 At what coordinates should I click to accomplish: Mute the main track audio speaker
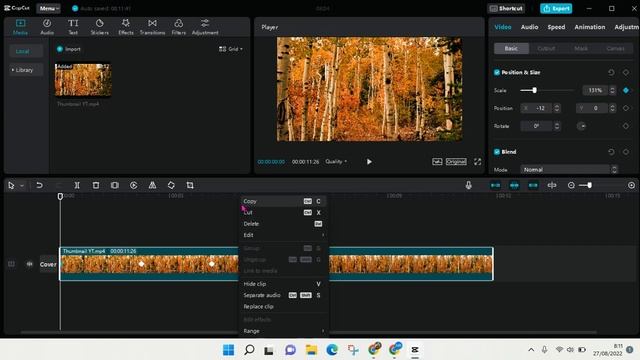(x=29, y=264)
